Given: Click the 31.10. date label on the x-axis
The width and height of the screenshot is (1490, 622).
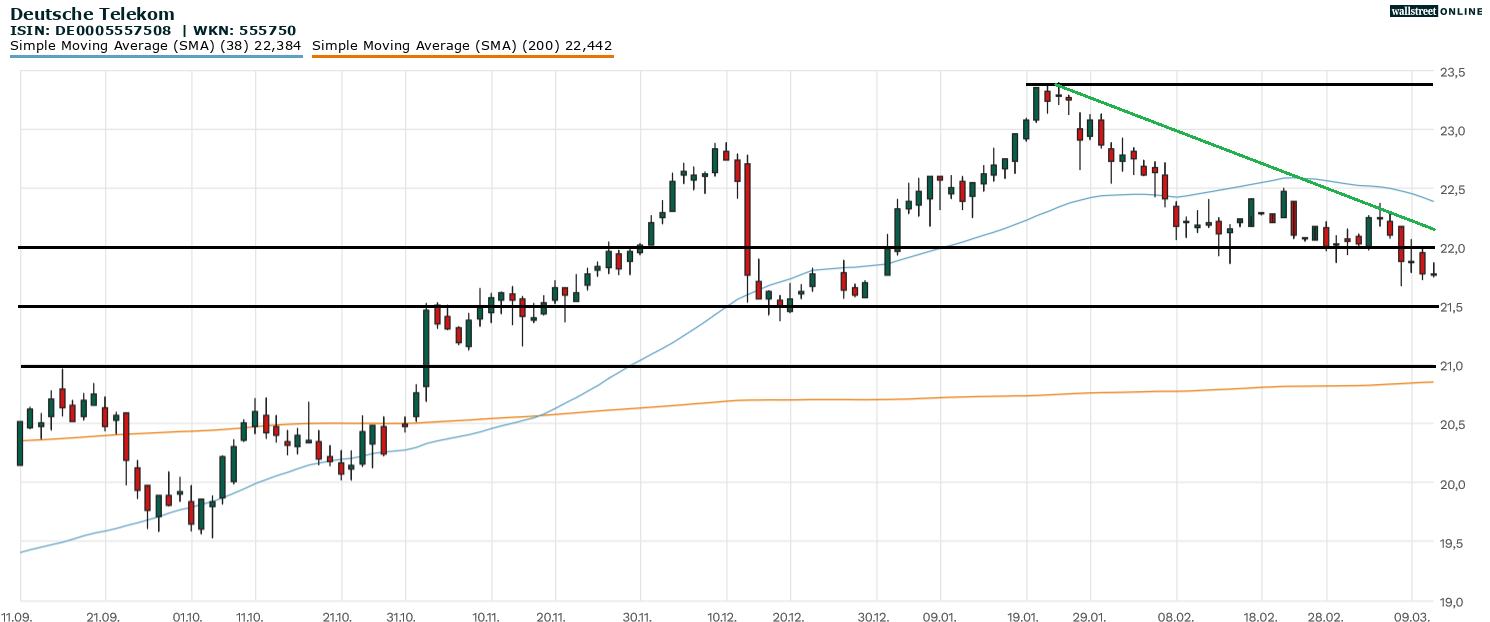Looking at the screenshot, I should (405, 617).
